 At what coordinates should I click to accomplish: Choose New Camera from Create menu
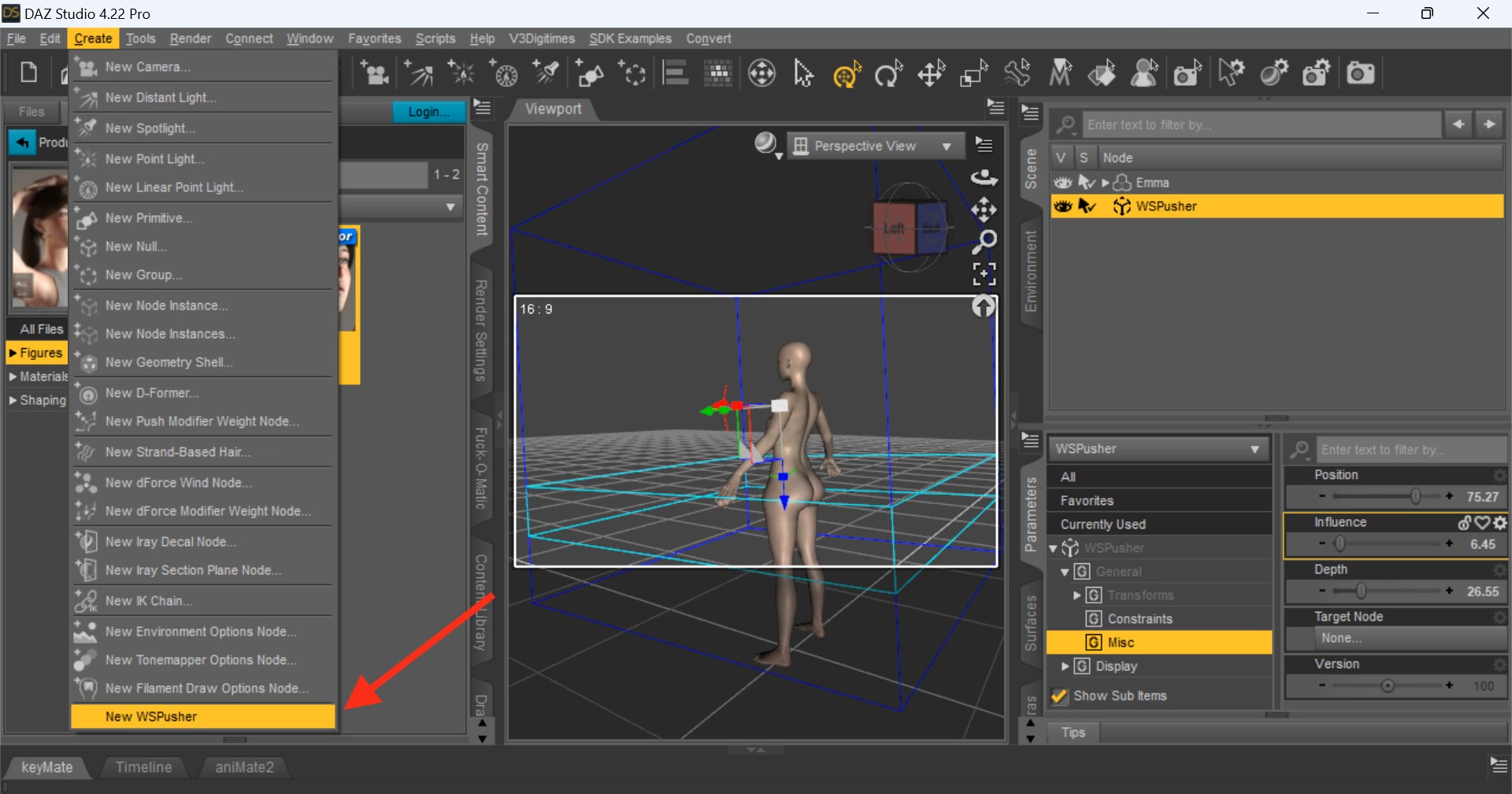203,67
